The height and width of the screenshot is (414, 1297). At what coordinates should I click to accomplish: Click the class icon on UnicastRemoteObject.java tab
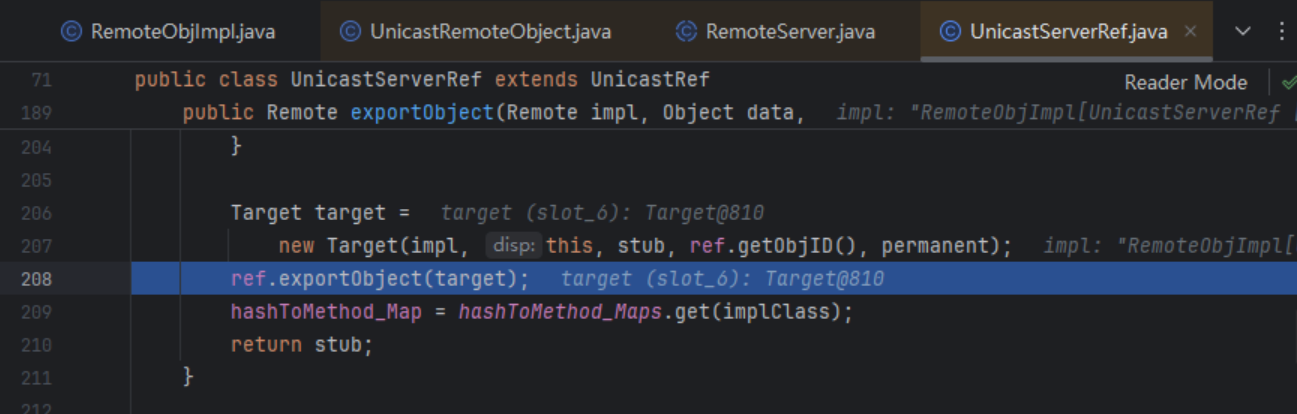point(350,31)
